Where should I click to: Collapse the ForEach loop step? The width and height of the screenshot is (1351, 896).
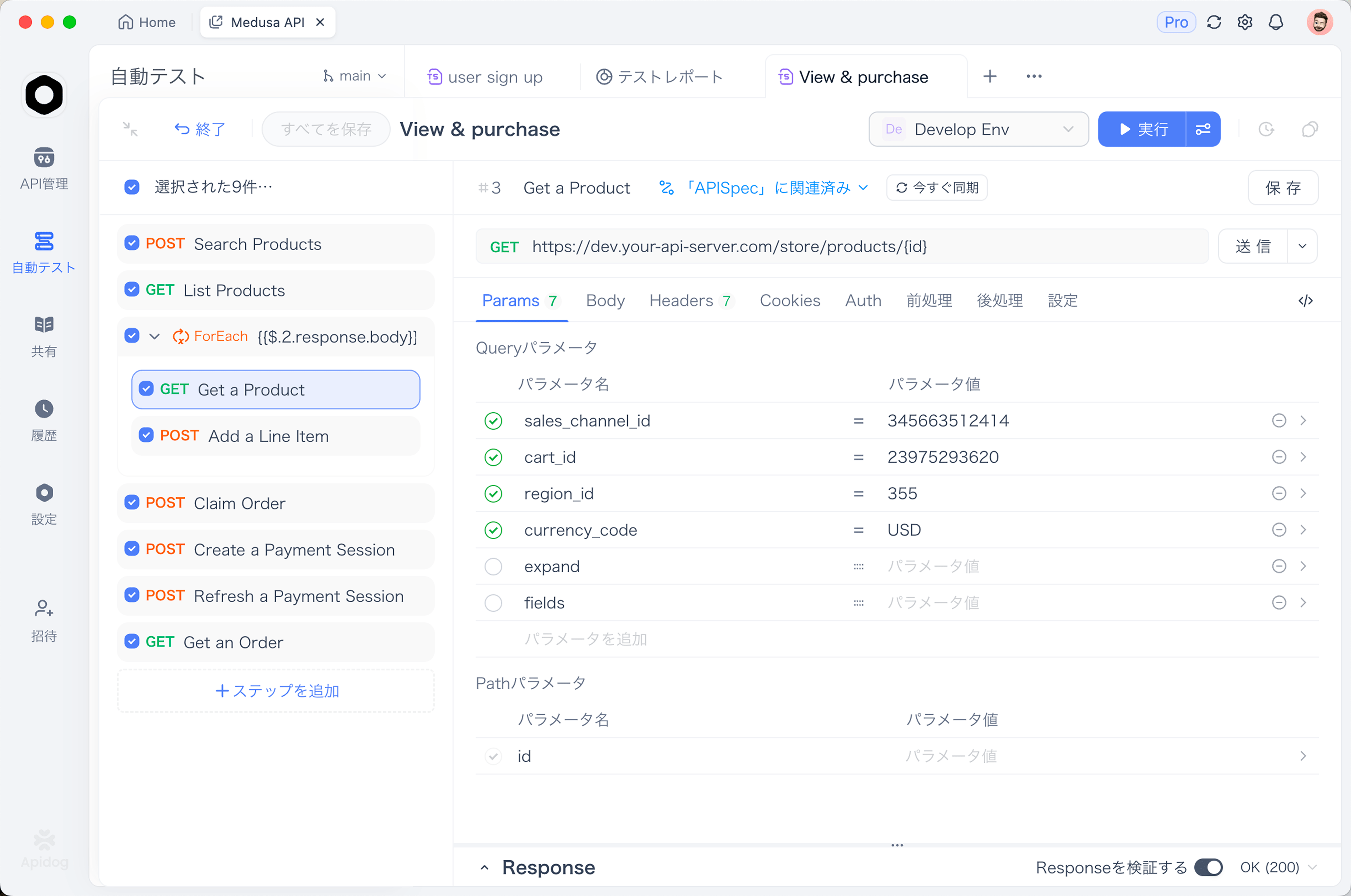coord(154,337)
